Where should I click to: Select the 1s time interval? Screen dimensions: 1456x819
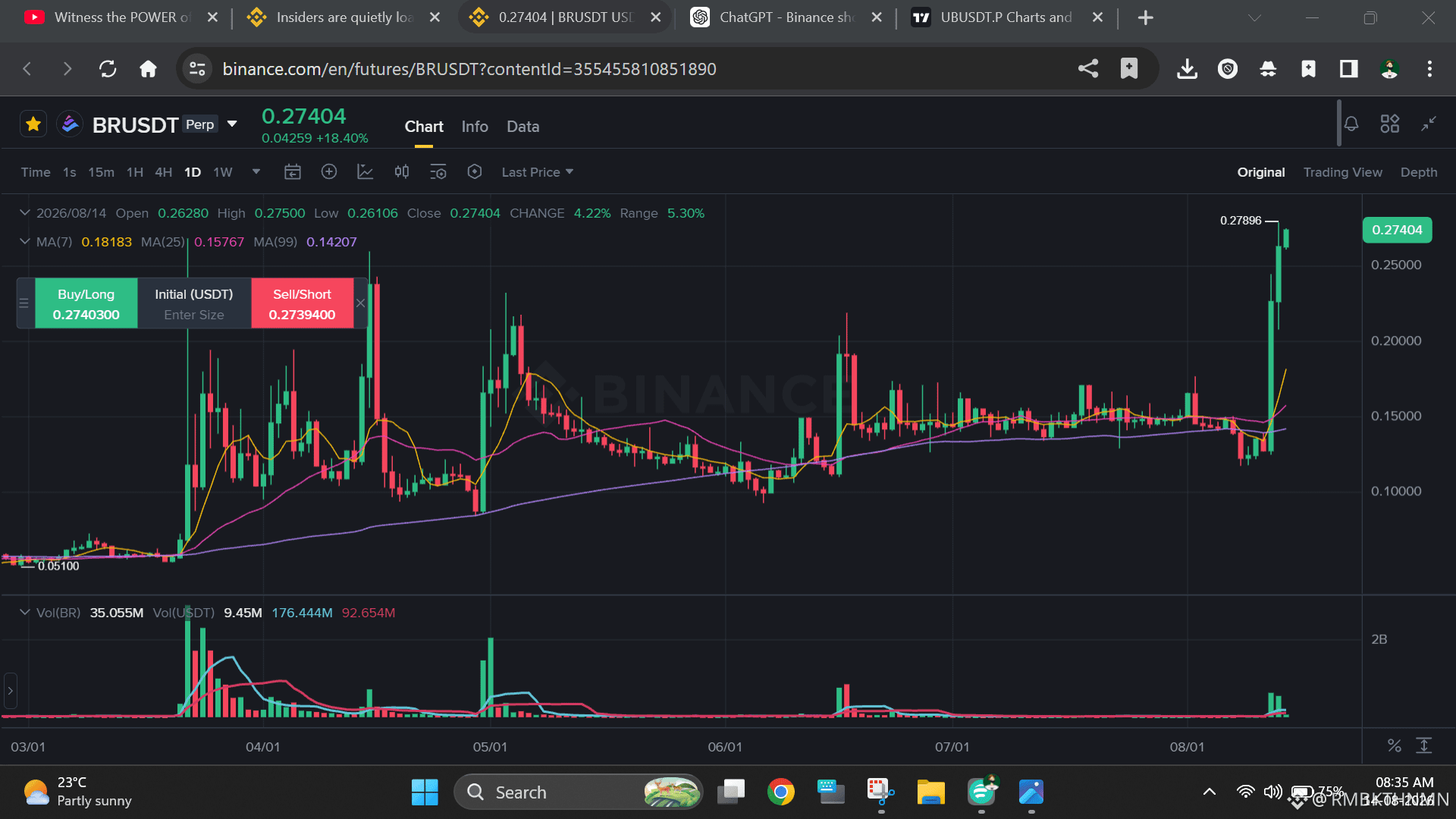pos(70,172)
